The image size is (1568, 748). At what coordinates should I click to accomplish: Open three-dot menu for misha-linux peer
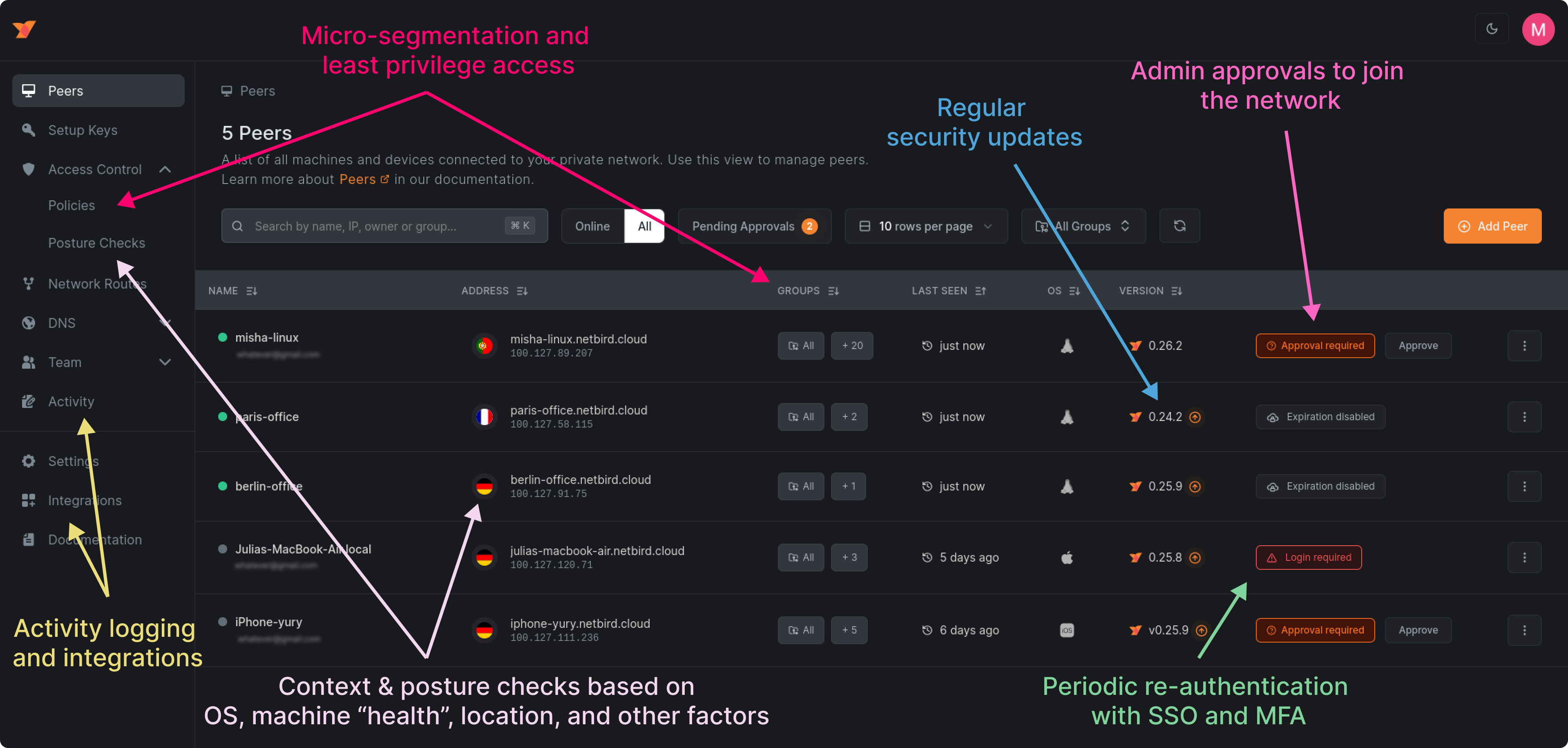(x=1523, y=345)
